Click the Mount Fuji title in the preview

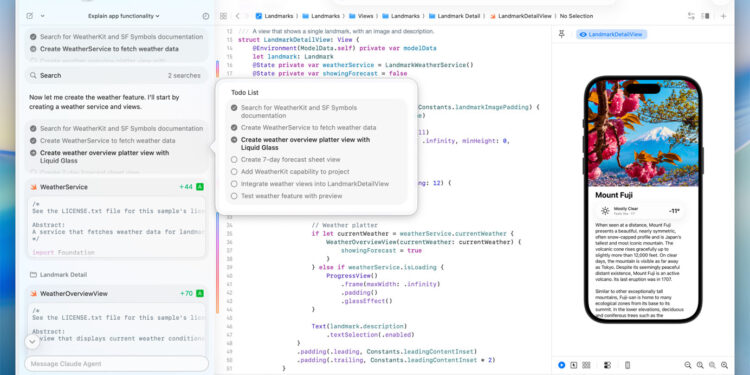[615, 195]
